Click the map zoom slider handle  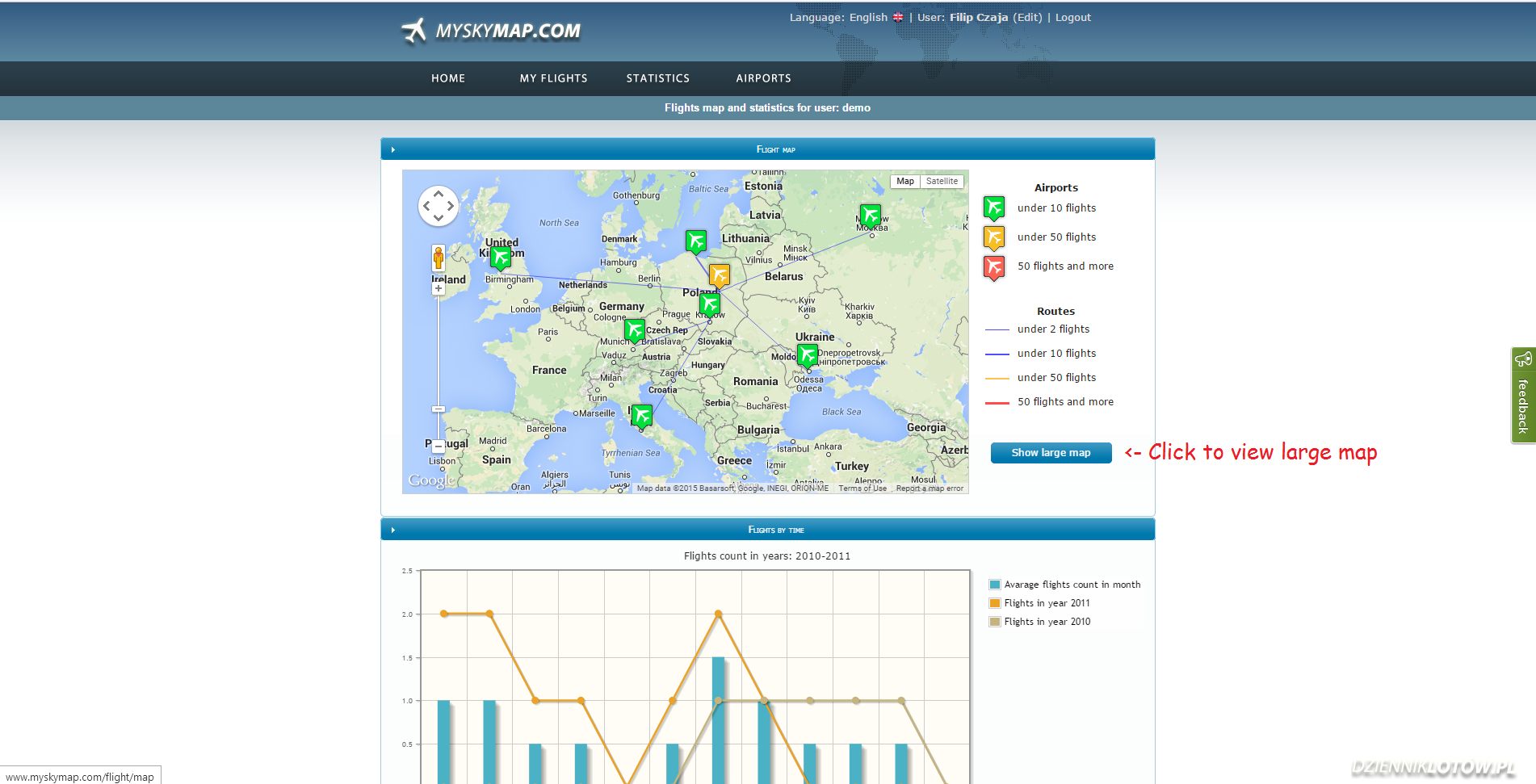click(x=438, y=409)
